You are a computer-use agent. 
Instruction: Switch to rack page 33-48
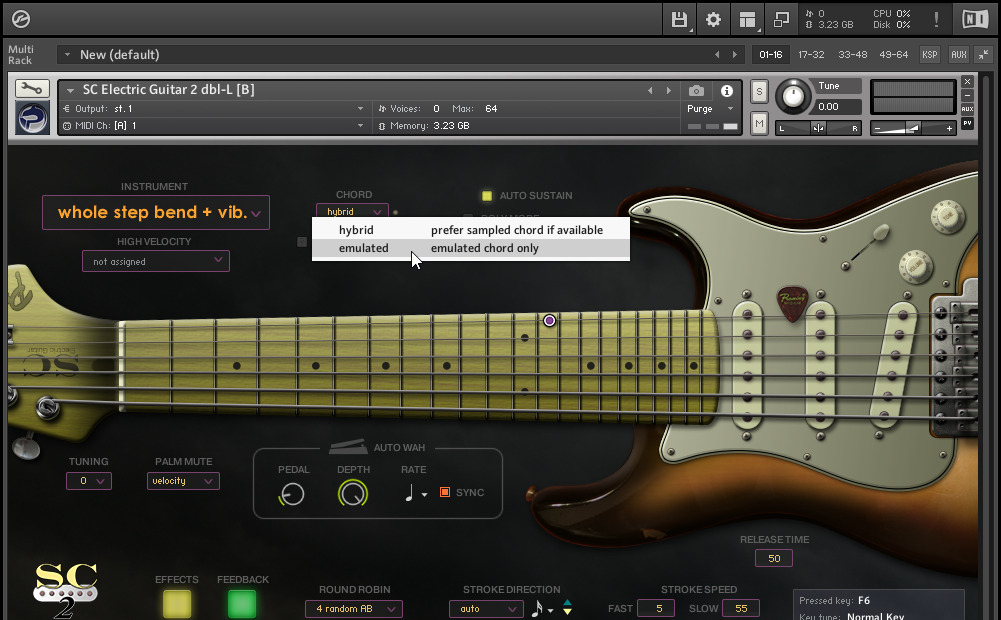click(853, 55)
